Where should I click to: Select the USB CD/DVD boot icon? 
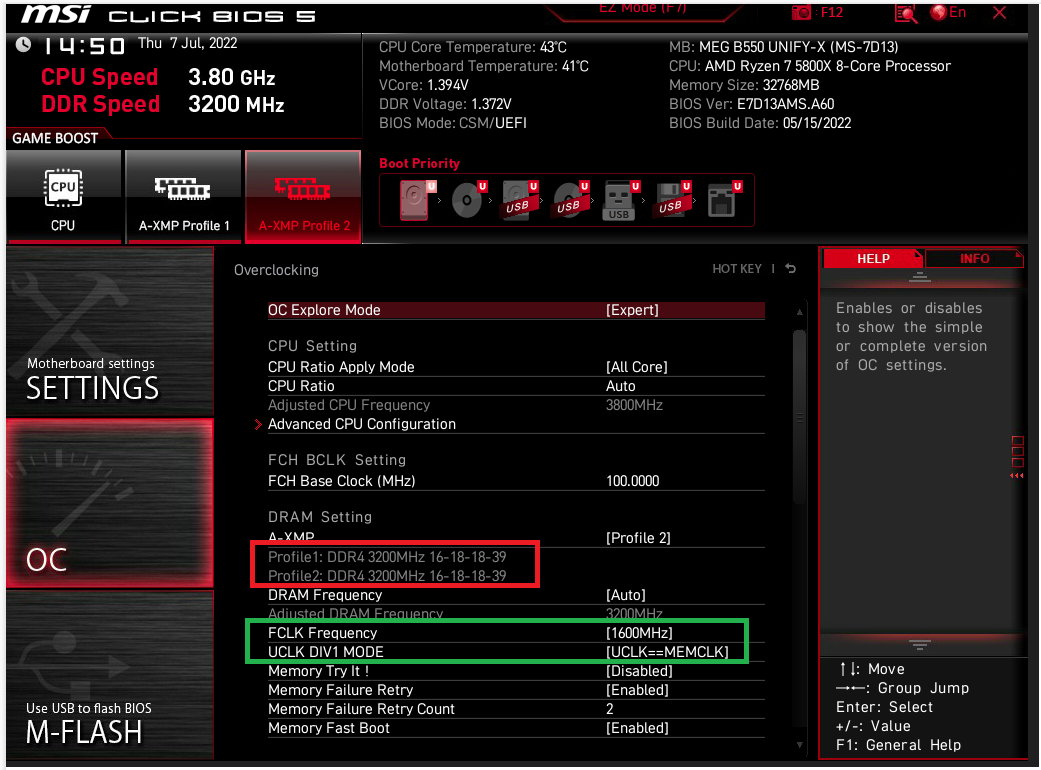pos(570,200)
